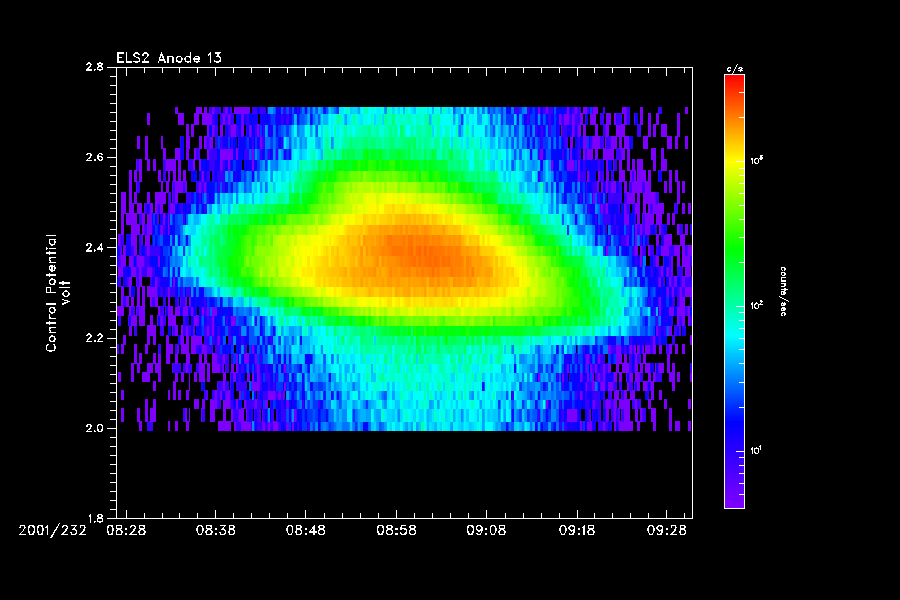Click the time label 08:38
The width and height of the screenshot is (900, 600).
pyautogui.click(x=216, y=531)
